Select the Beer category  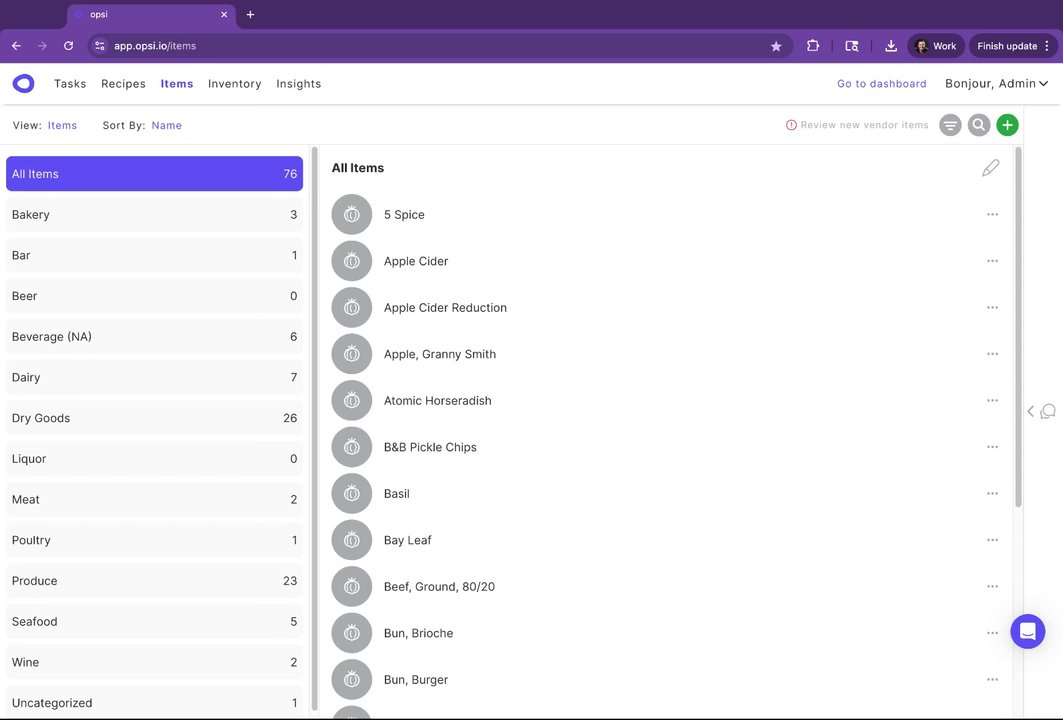coord(155,296)
